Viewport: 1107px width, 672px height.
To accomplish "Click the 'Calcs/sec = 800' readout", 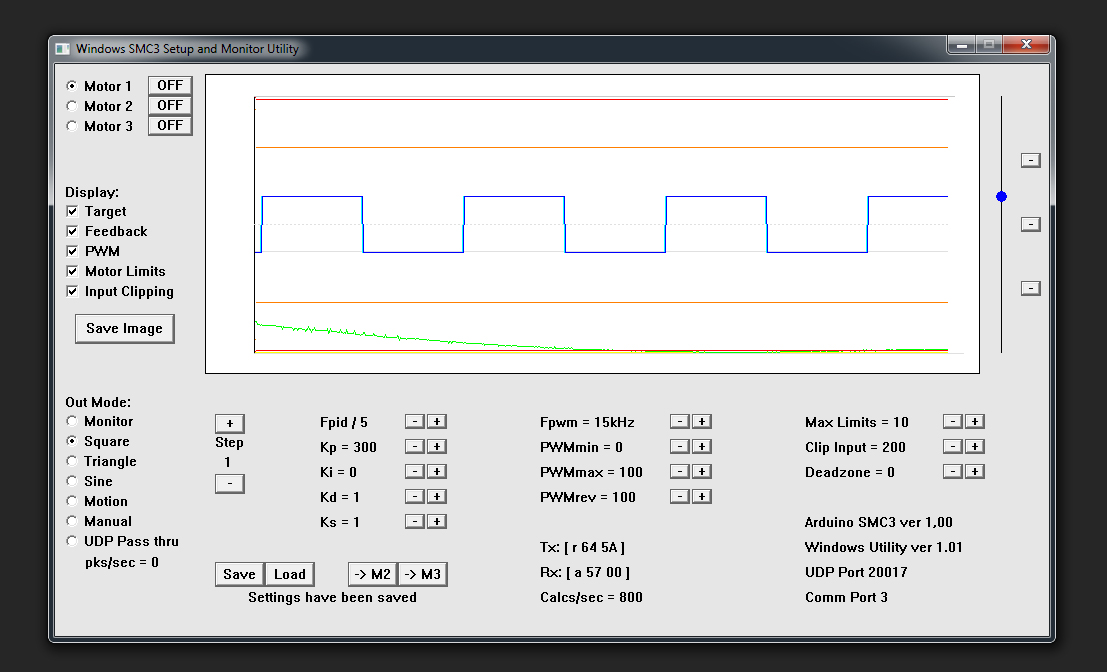I will pyautogui.click(x=592, y=597).
